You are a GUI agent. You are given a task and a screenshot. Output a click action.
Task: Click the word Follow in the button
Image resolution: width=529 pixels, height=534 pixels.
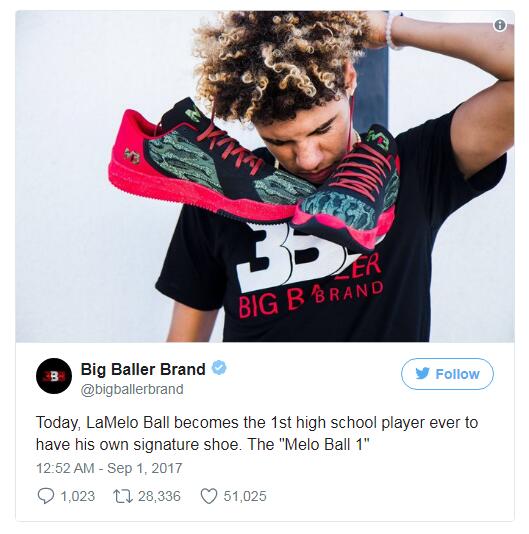(457, 374)
